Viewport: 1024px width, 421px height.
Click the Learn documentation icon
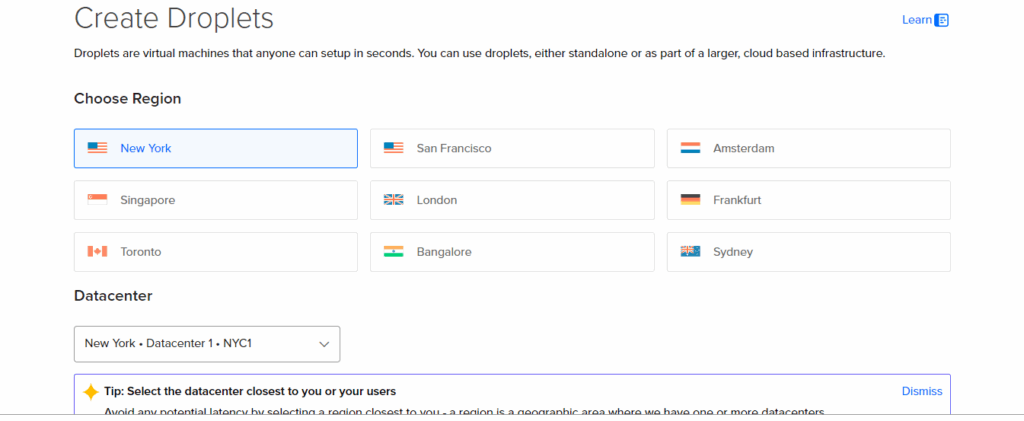click(942, 20)
